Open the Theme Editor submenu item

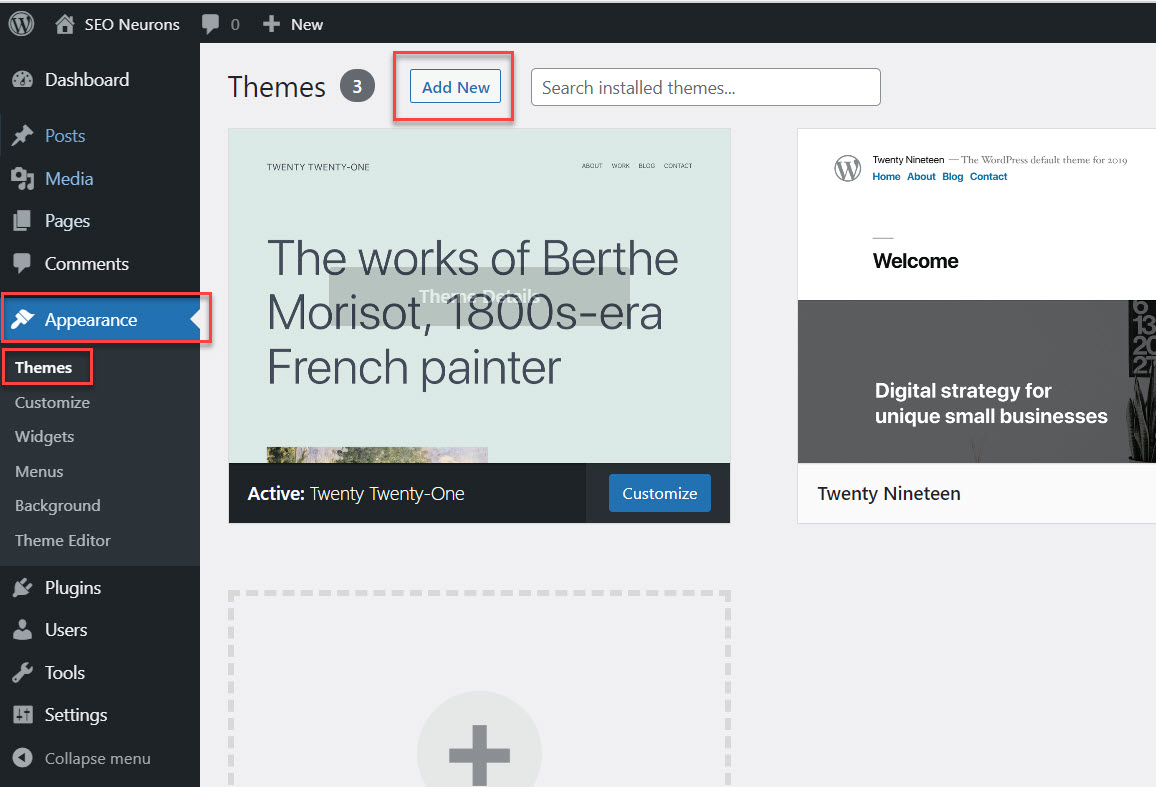tap(63, 540)
